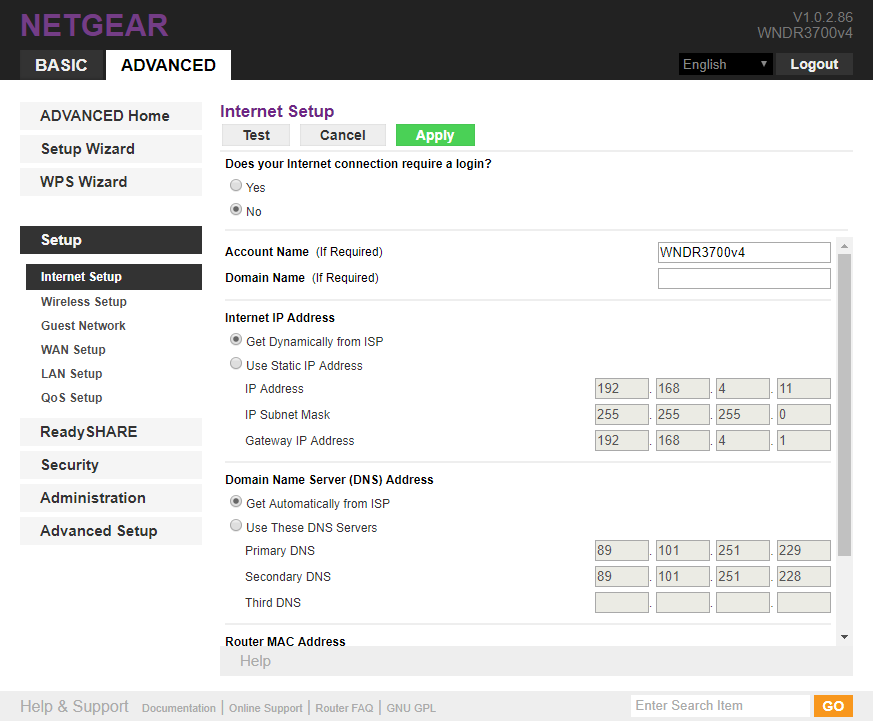Viewport: 873px width, 721px height.
Task: Choose Get Dynamically from ISP
Action: pos(236,339)
